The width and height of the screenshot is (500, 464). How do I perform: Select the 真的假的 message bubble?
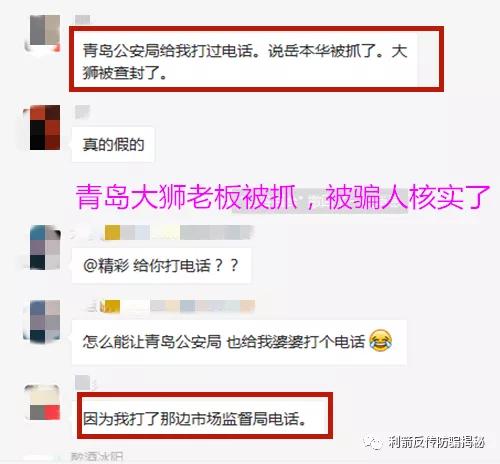click(113, 145)
